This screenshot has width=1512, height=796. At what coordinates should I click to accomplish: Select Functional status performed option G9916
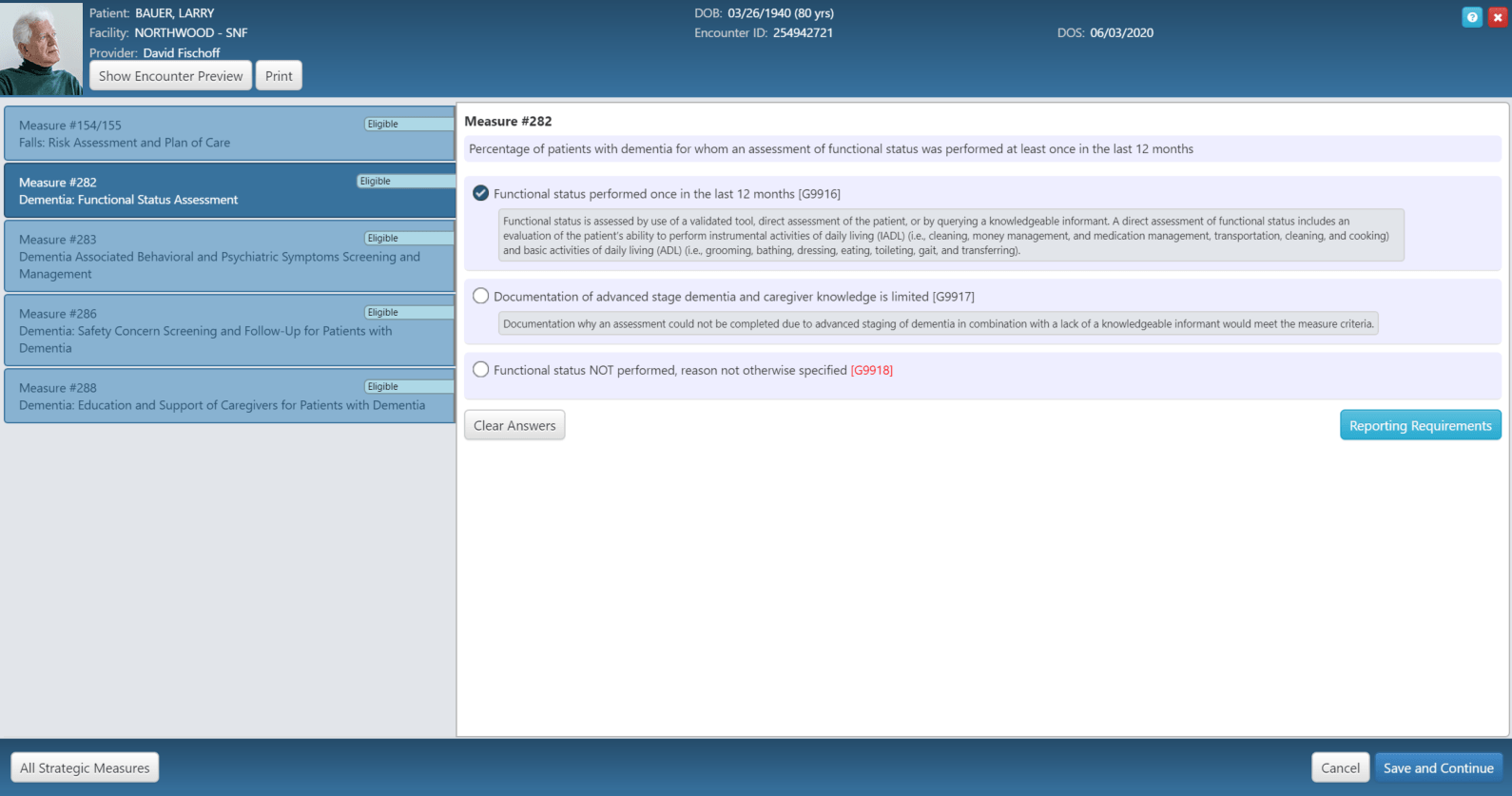pos(481,193)
